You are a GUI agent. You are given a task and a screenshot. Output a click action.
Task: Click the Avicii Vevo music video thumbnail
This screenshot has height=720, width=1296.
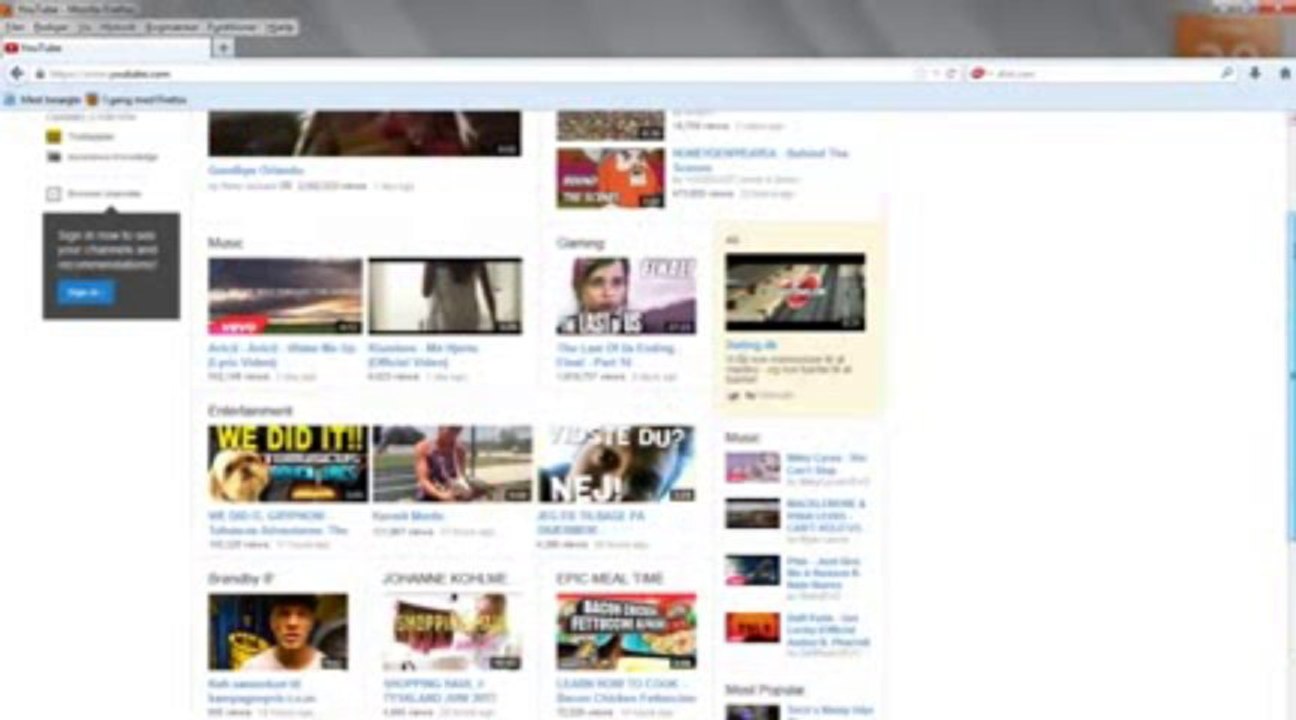pyautogui.click(x=285, y=296)
